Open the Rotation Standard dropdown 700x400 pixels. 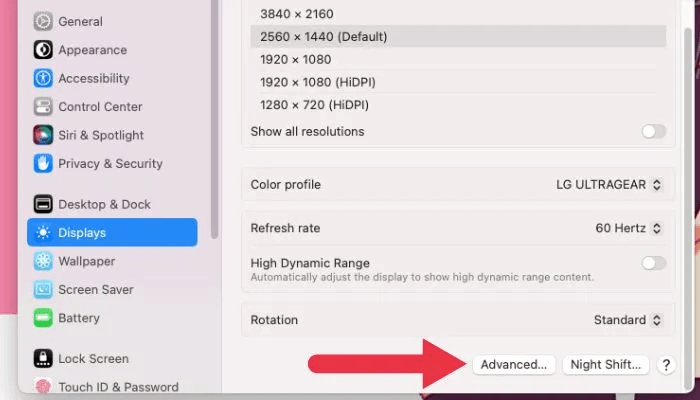pos(627,320)
